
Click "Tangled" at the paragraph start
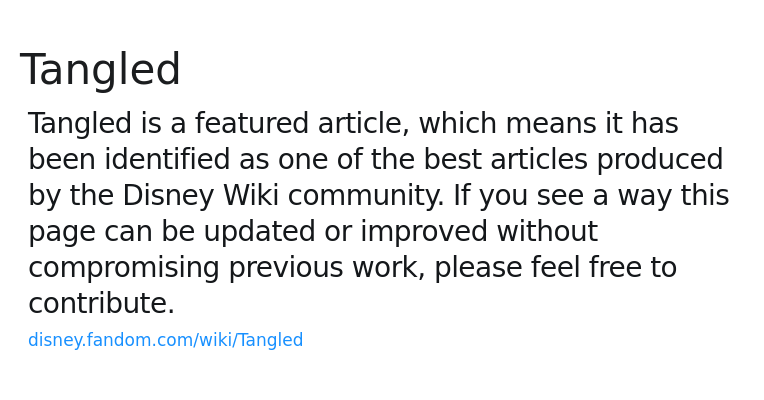[80, 125]
